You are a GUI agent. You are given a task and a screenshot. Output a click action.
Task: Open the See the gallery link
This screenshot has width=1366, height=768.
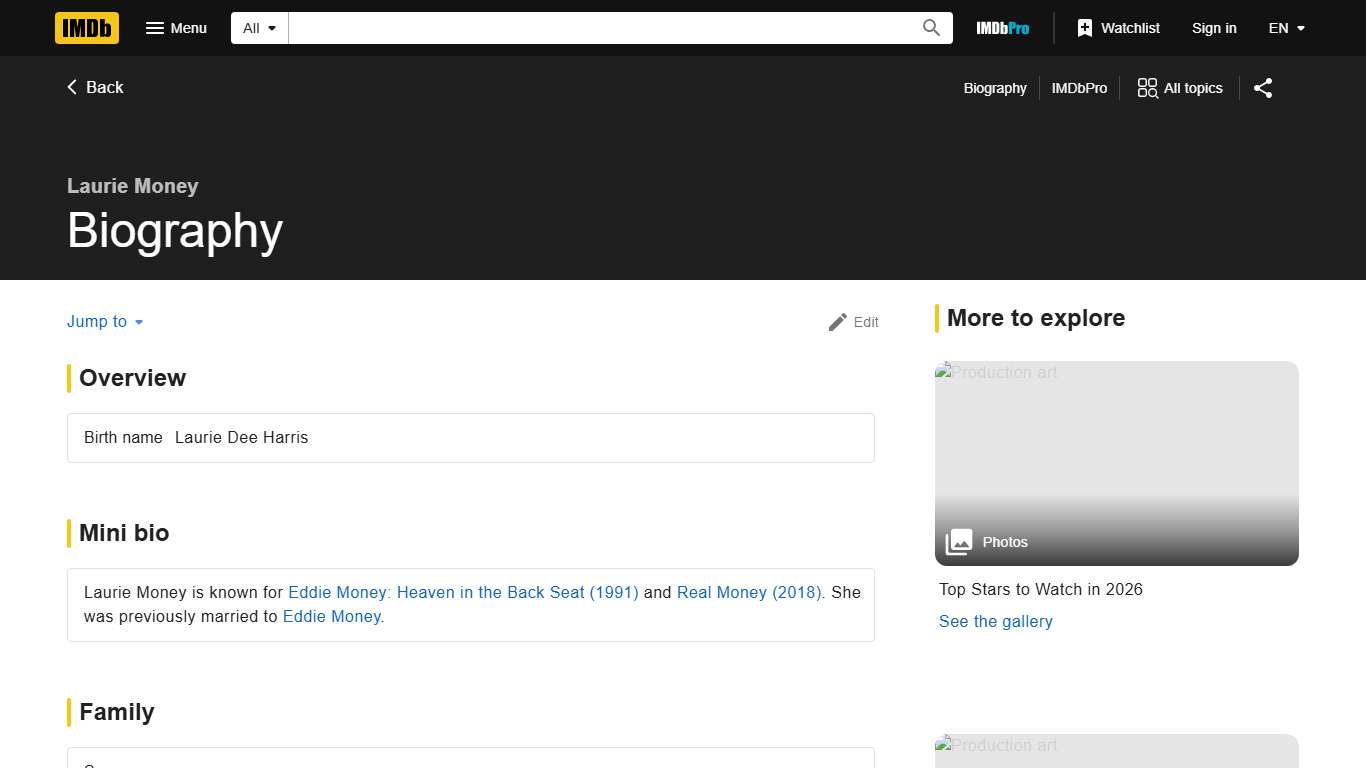(995, 621)
